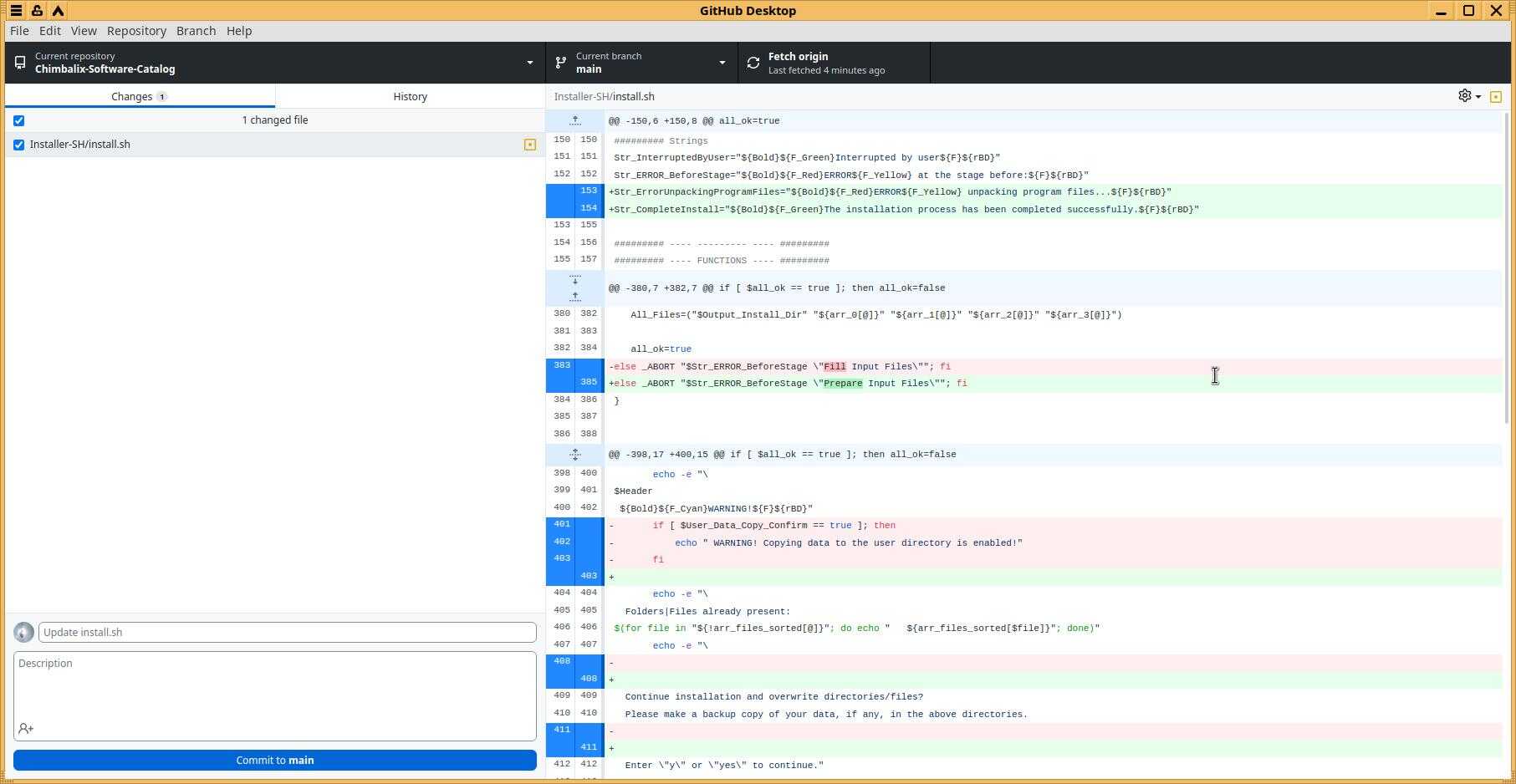1516x784 pixels.
Task: Expand diff upward at the top hunk header
Action: click(575, 121)
